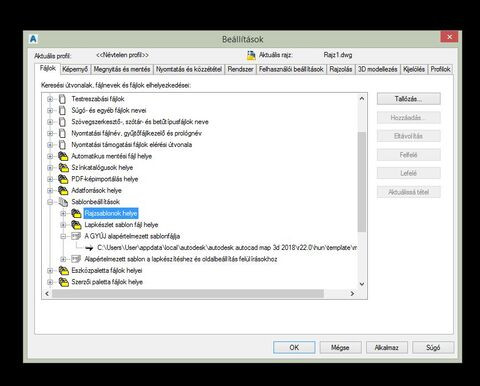Select the Színkatalógusok helye row

point(102,167)
